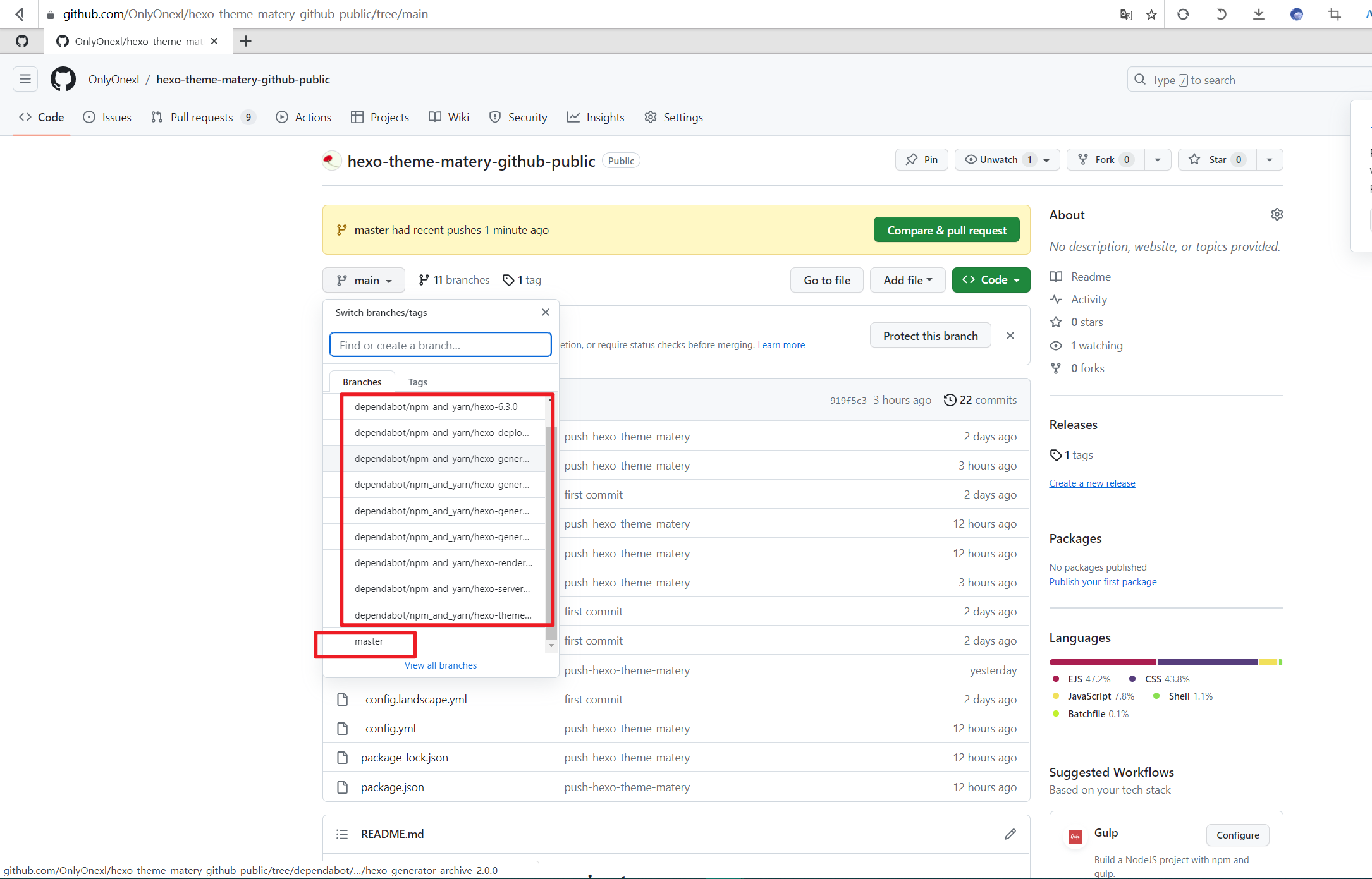1372x879 pixels.
Task: Open the green Code dropdown
Action: 991,280
